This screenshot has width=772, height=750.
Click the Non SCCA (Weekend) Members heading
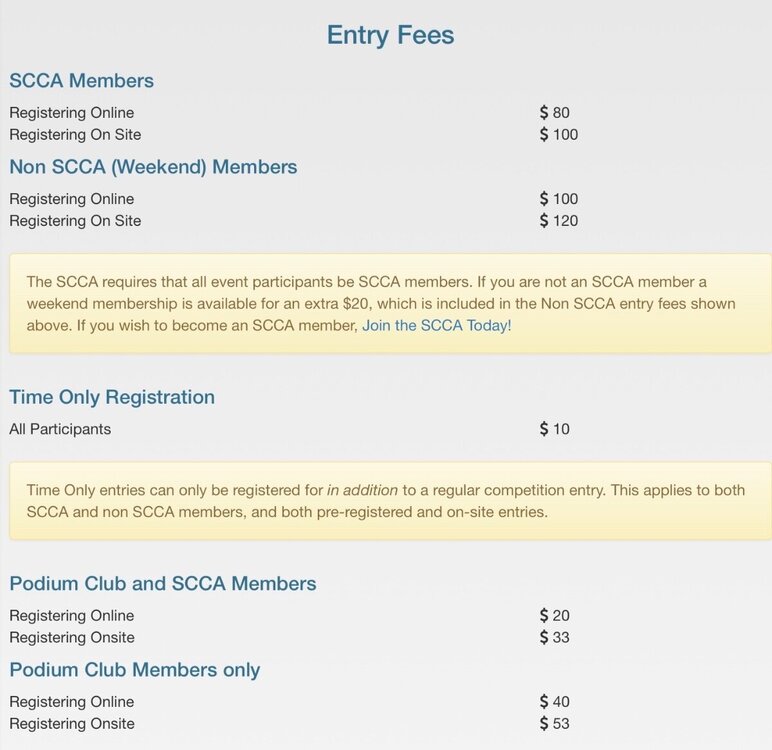pos(153,167)
